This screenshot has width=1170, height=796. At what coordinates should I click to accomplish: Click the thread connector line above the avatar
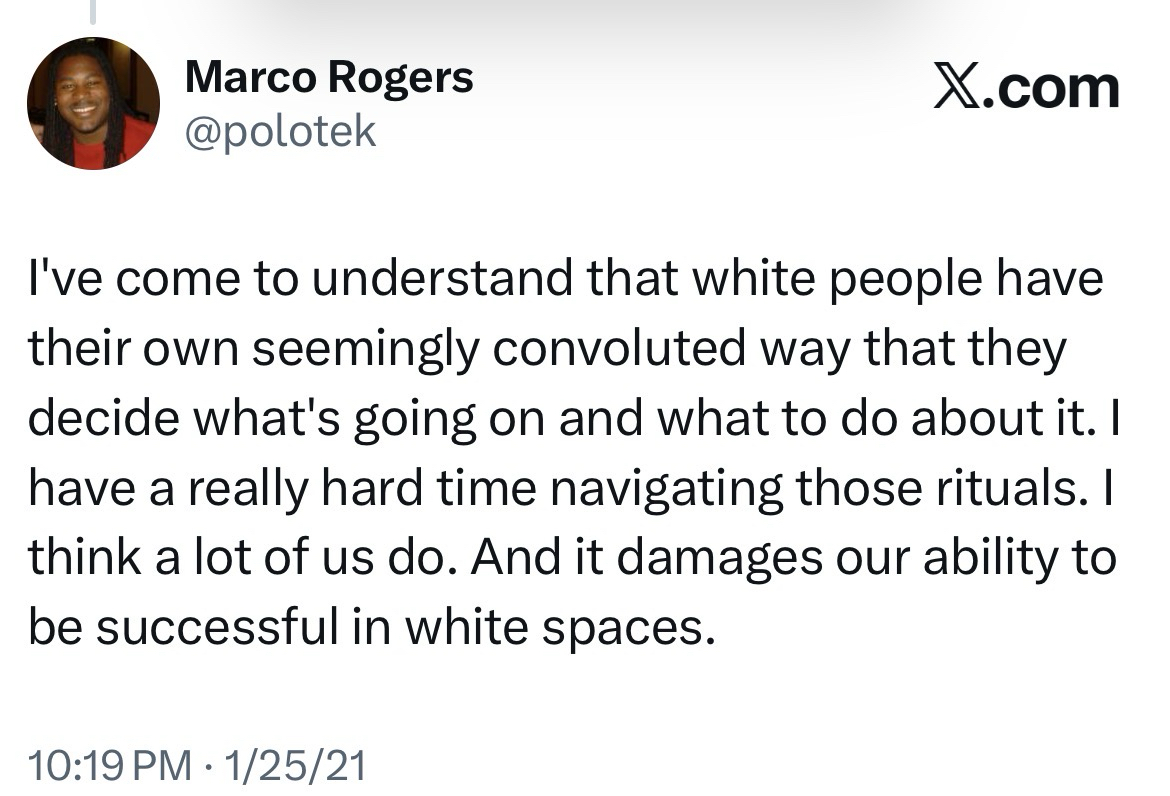coord(92,12)
